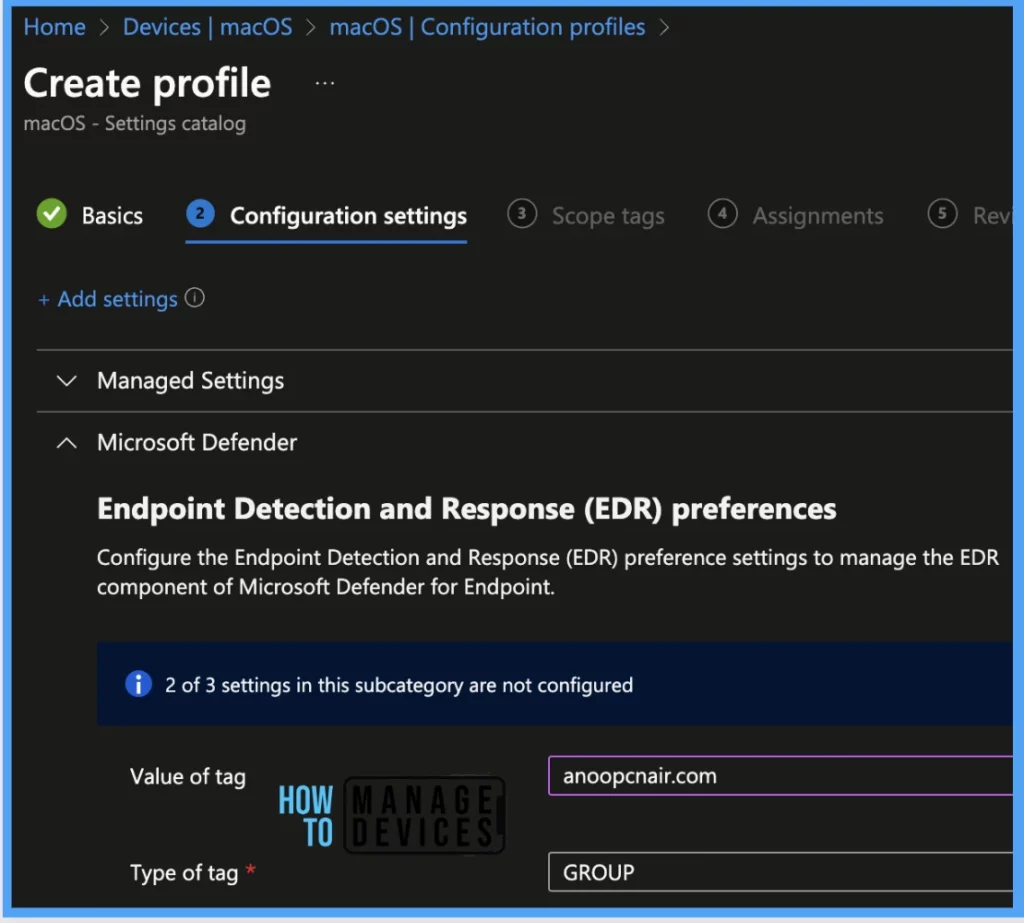Show Add settings info tooltip icon
The image size is (1024, 923).
coord(194,298)
